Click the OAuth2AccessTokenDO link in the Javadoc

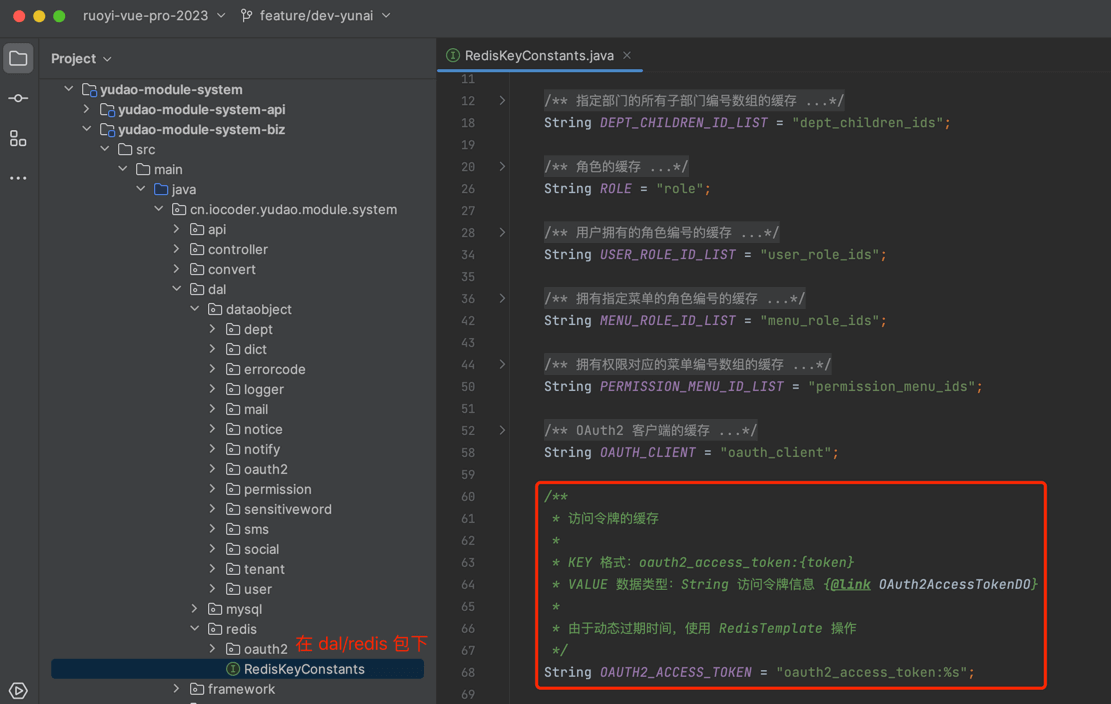[x=957, y=585]
